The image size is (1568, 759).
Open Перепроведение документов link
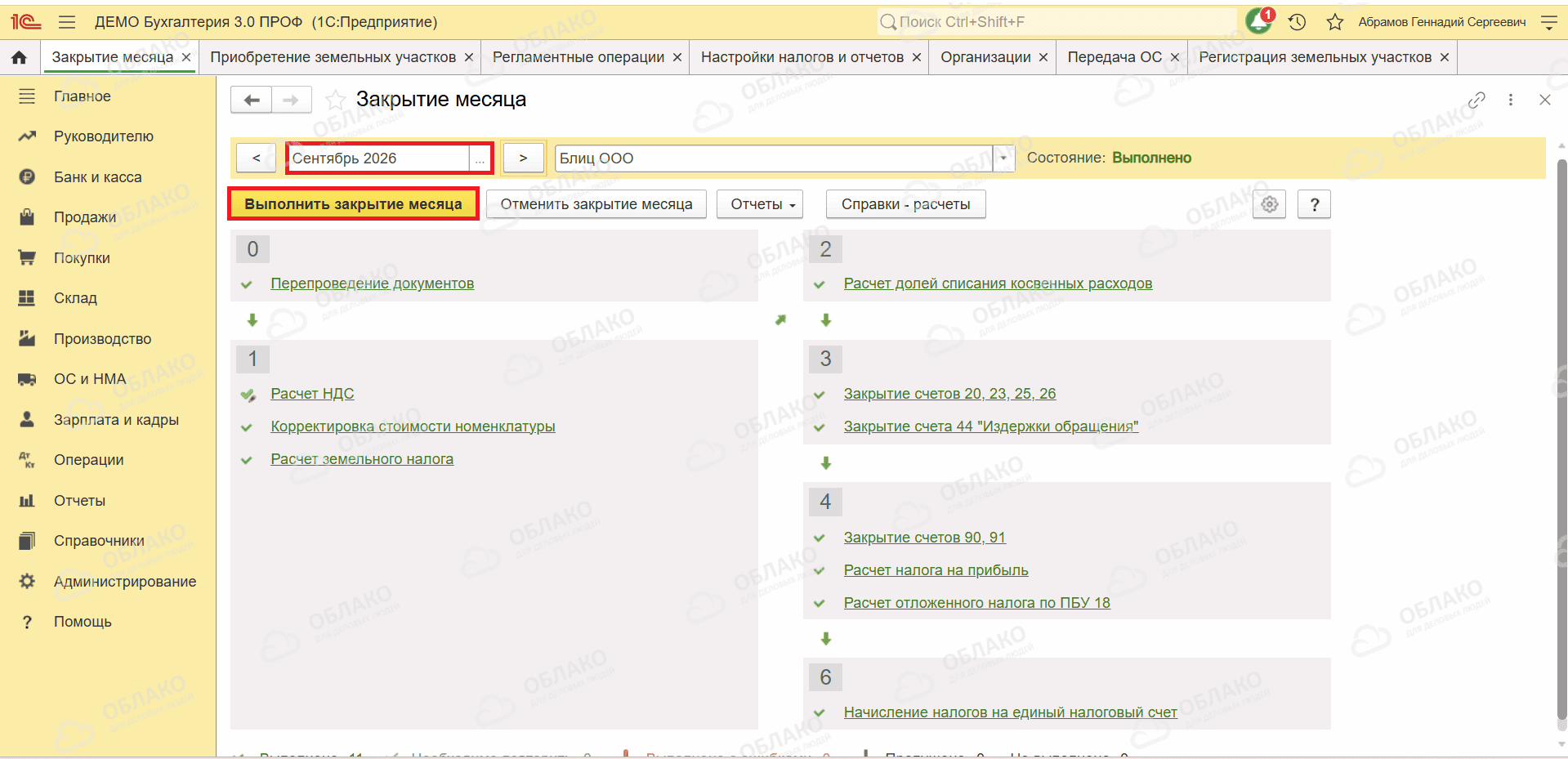373,284
